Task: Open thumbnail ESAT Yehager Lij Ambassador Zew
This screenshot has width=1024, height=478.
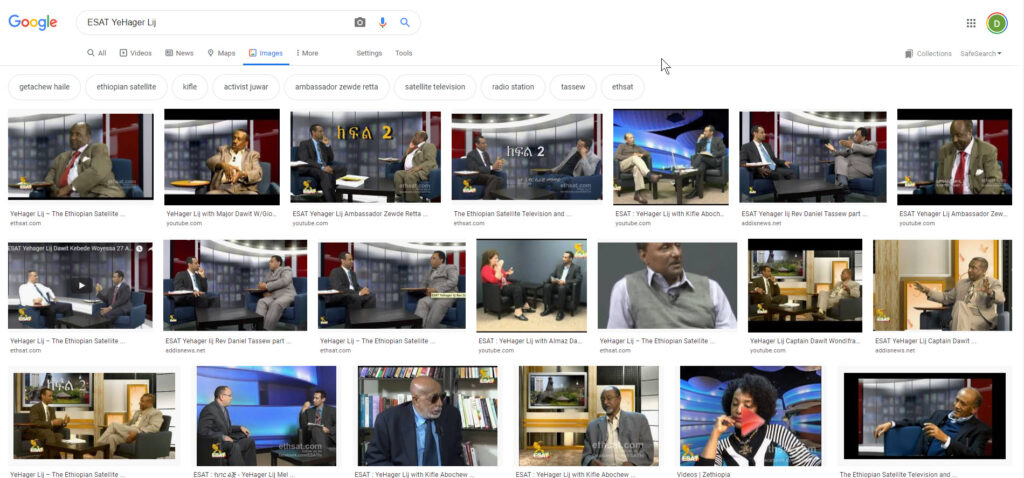Action: [x=954, y=157]
